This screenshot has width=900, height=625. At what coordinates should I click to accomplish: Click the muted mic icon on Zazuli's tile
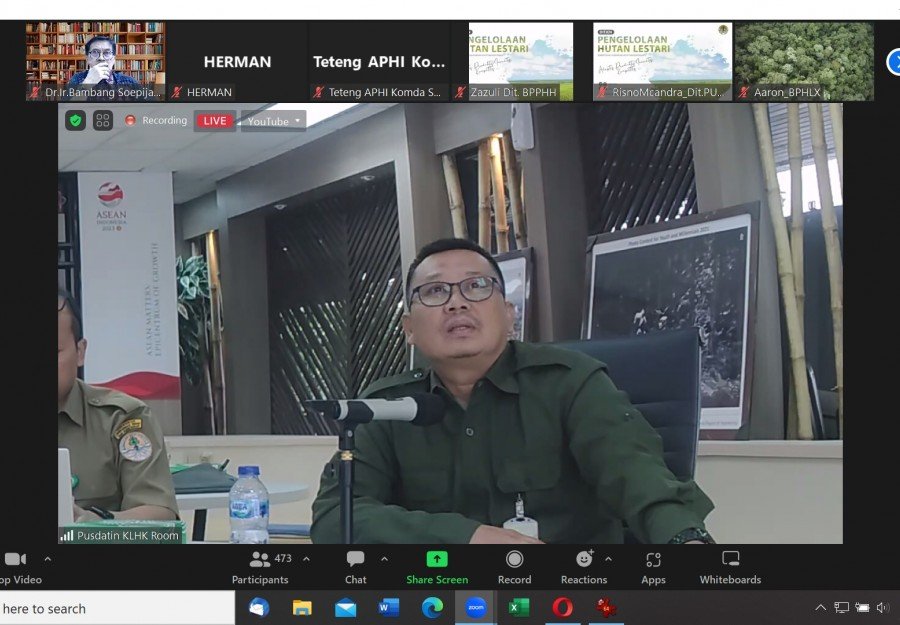pos(460,92)
